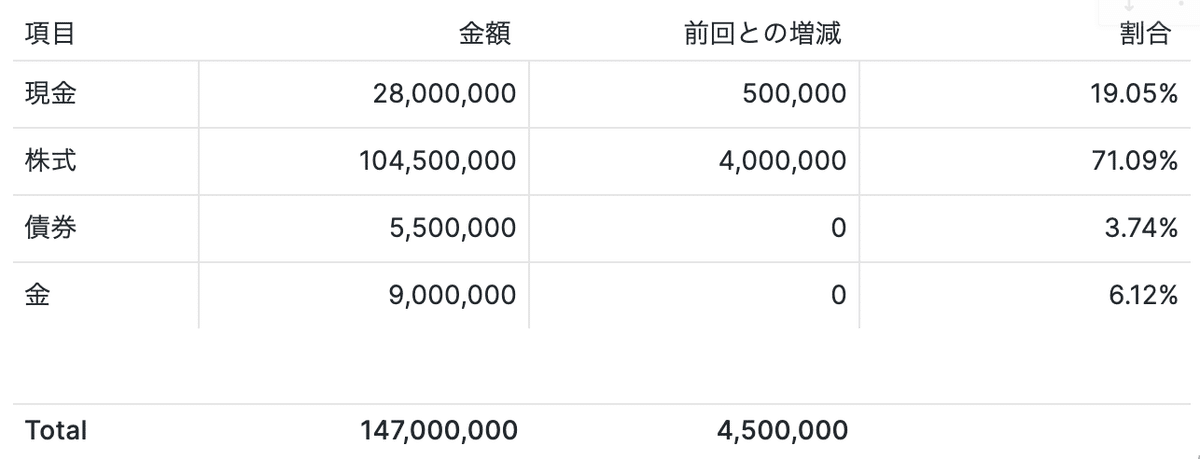Click the 4,500,000 total change value
Screen dimensions: 1200x459
pyautogui.click(x=782, y=431)
